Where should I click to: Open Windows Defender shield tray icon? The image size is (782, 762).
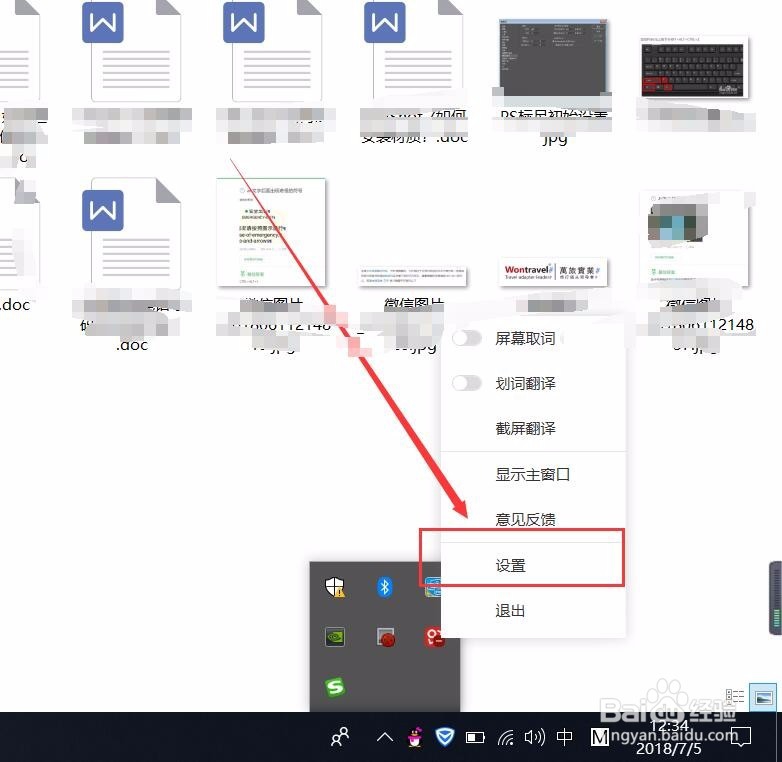point(335,587)
